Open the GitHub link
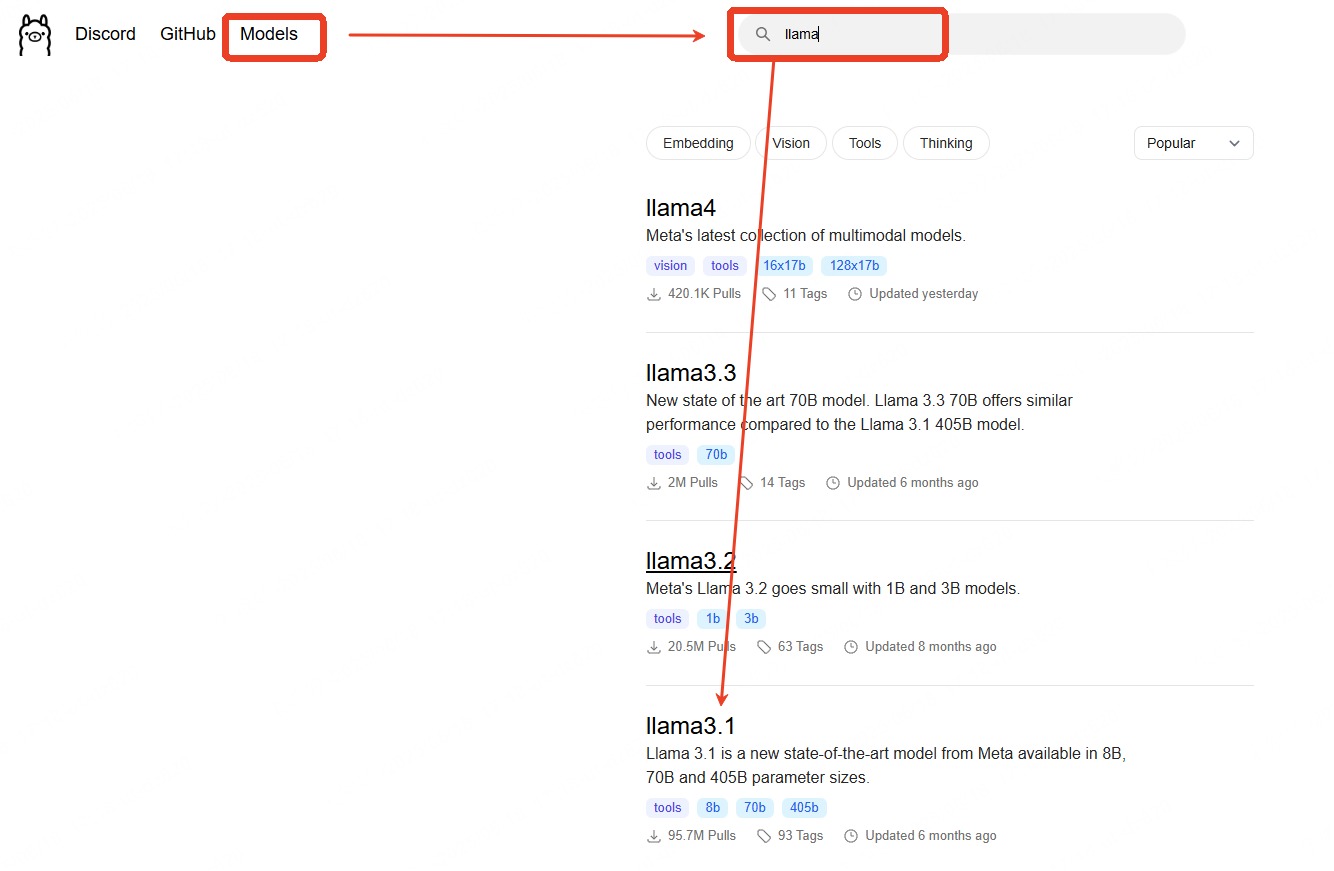 [x=188, y=34]
